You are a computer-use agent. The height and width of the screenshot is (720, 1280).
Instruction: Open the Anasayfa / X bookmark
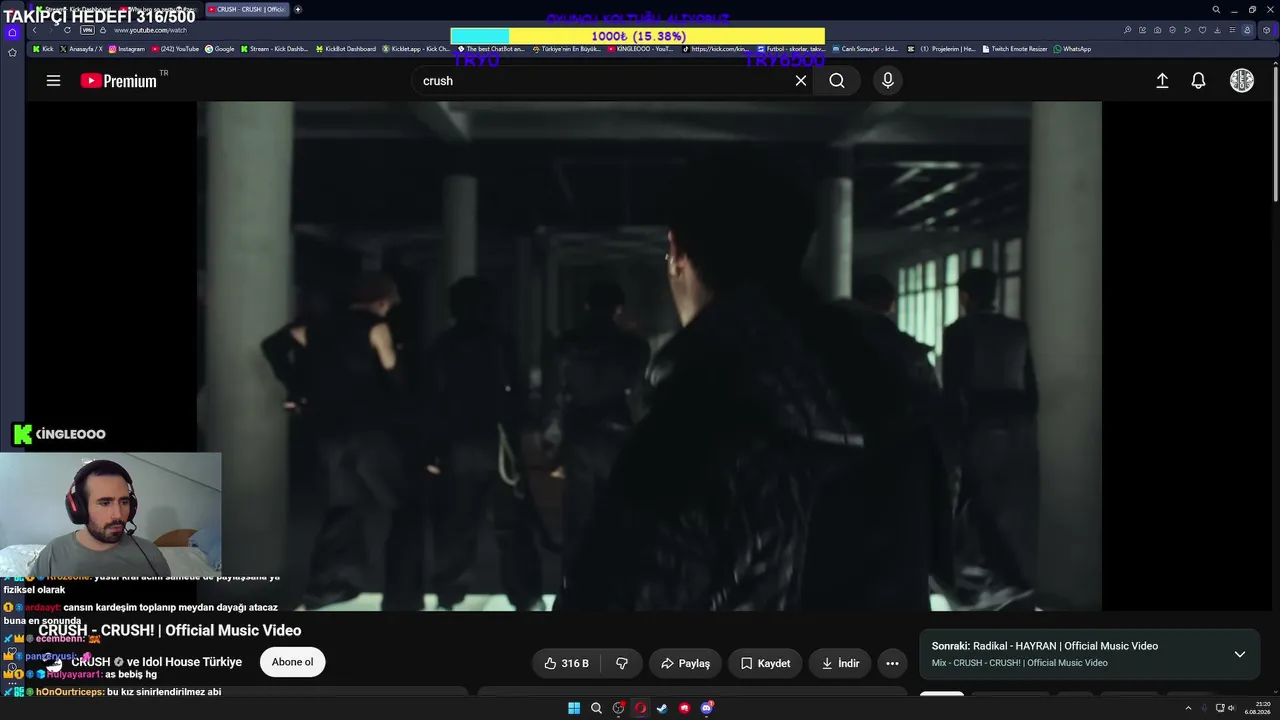tap(81, 49)
